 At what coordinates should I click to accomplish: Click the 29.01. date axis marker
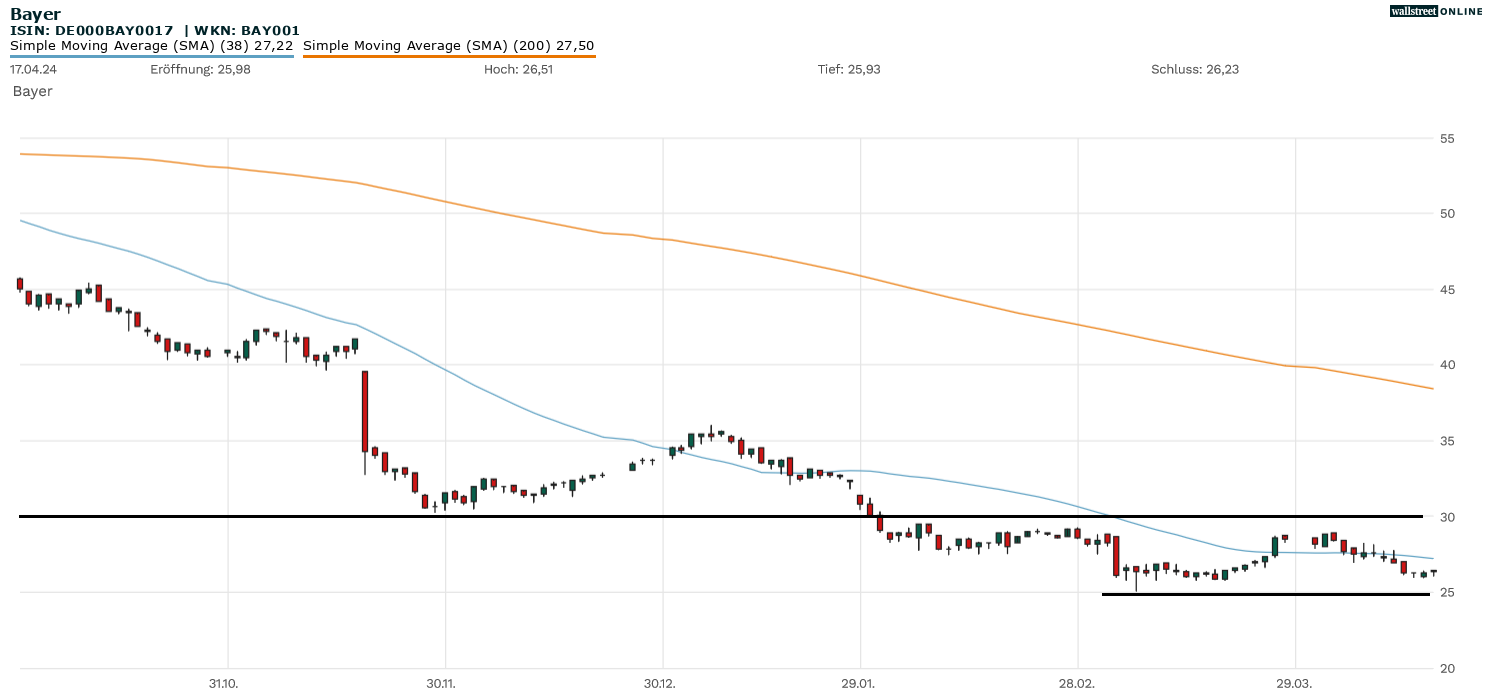[x=860, y=683]
